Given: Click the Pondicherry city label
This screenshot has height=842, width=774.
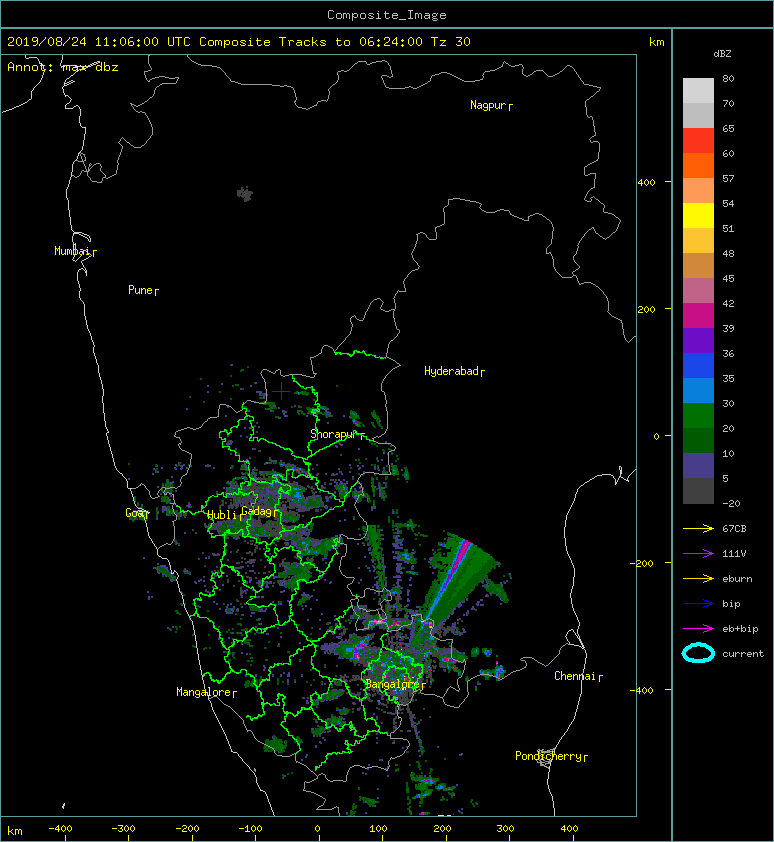Looking at the screenshot, I should pos(548,756).
